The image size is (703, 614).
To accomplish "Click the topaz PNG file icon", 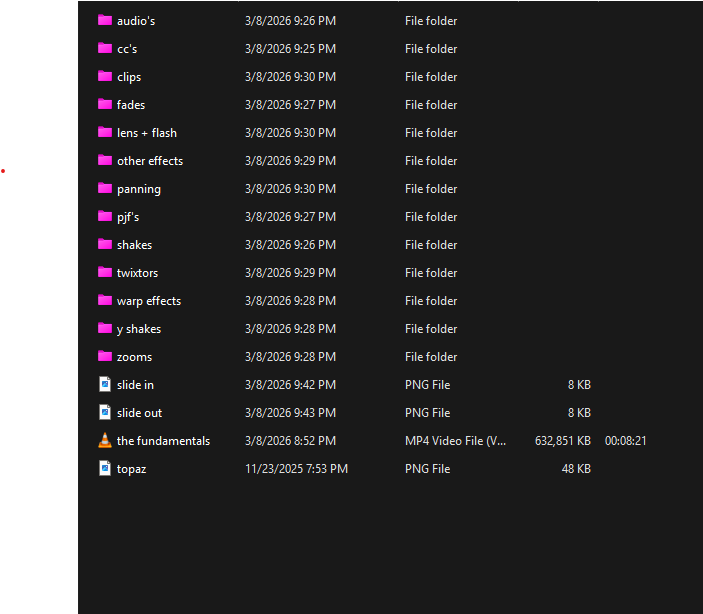I will 105,468.
